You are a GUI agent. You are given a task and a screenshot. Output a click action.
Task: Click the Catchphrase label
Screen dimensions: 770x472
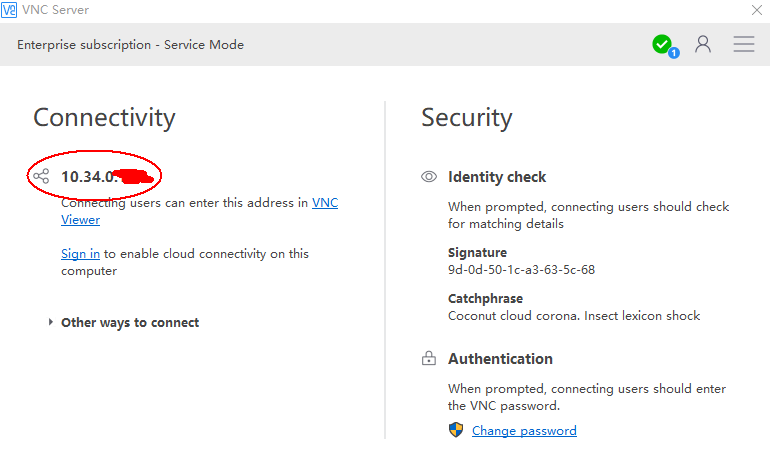click(485, 299)
